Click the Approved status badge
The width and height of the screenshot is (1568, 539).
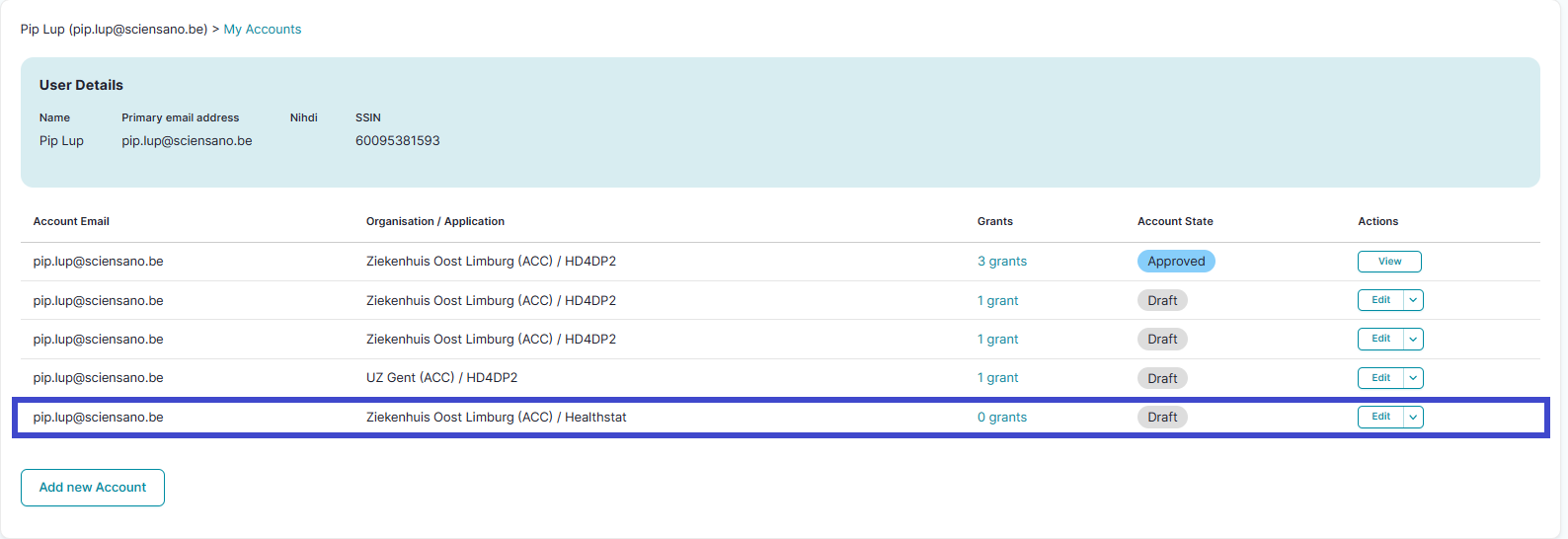click(1175, 262)
